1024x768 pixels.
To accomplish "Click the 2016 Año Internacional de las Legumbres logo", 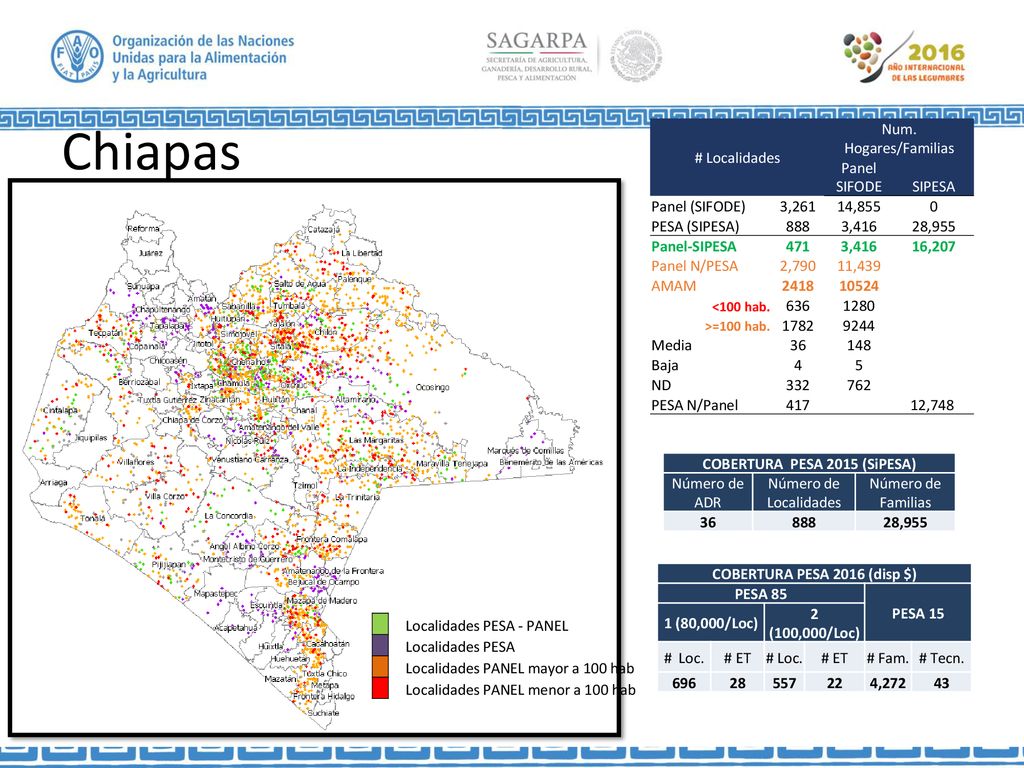I will 904,57.
